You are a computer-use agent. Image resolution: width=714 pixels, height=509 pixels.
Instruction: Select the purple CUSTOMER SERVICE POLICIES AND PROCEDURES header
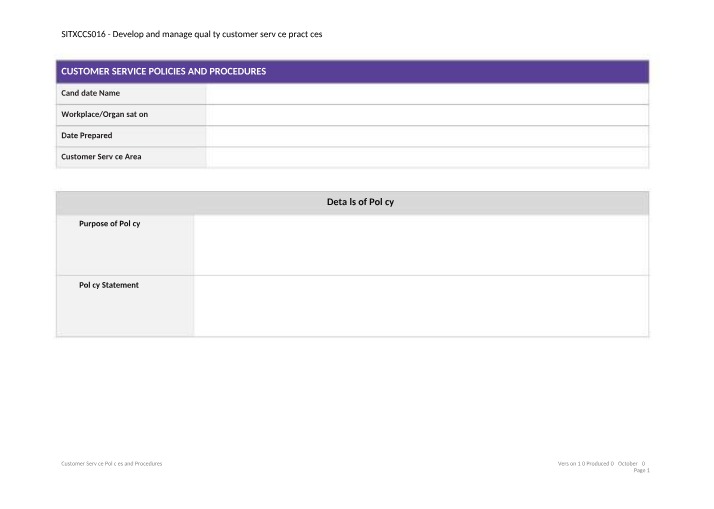[x=352, y=71]
